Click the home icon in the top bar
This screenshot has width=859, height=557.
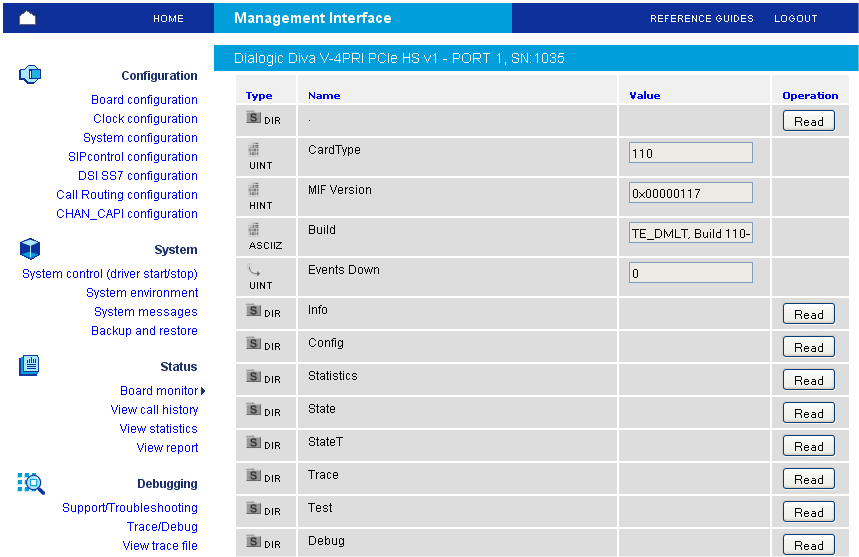(x=27, y=18)
